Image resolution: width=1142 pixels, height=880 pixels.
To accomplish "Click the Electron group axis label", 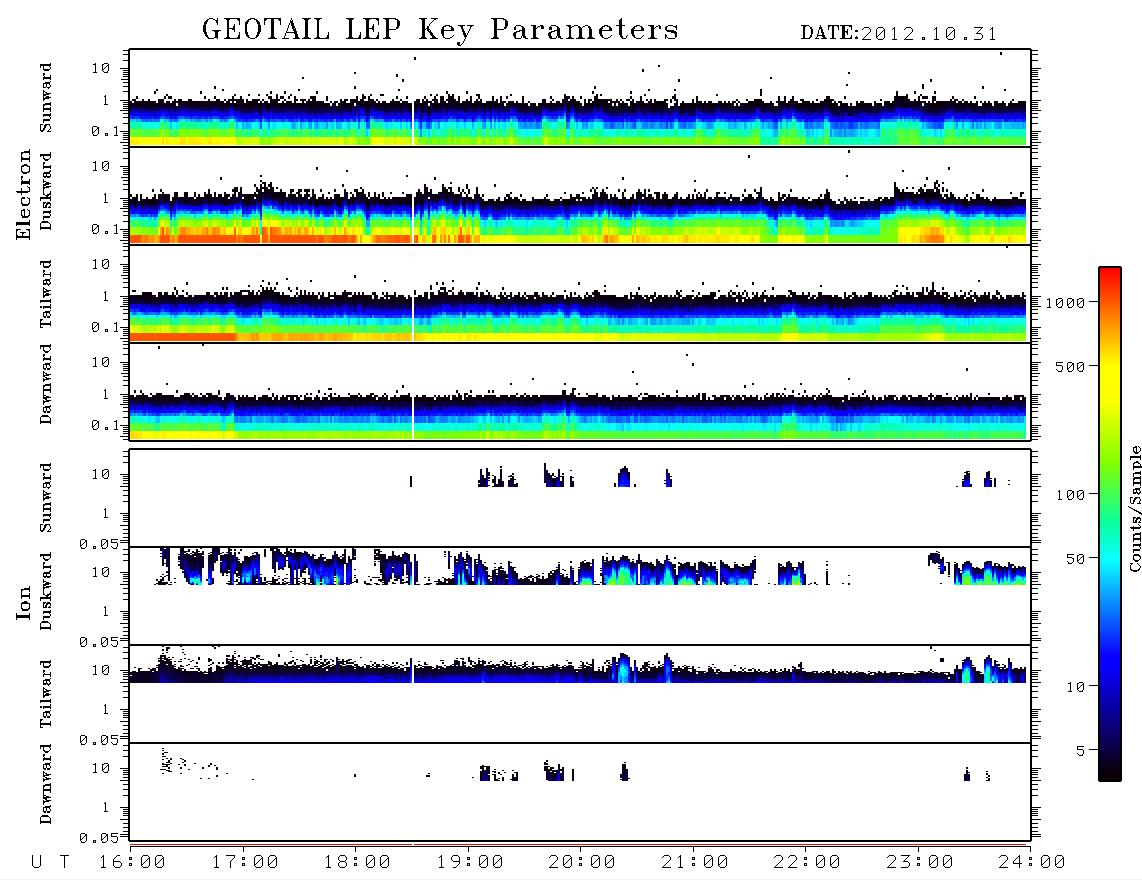I will tap(24, 194).
